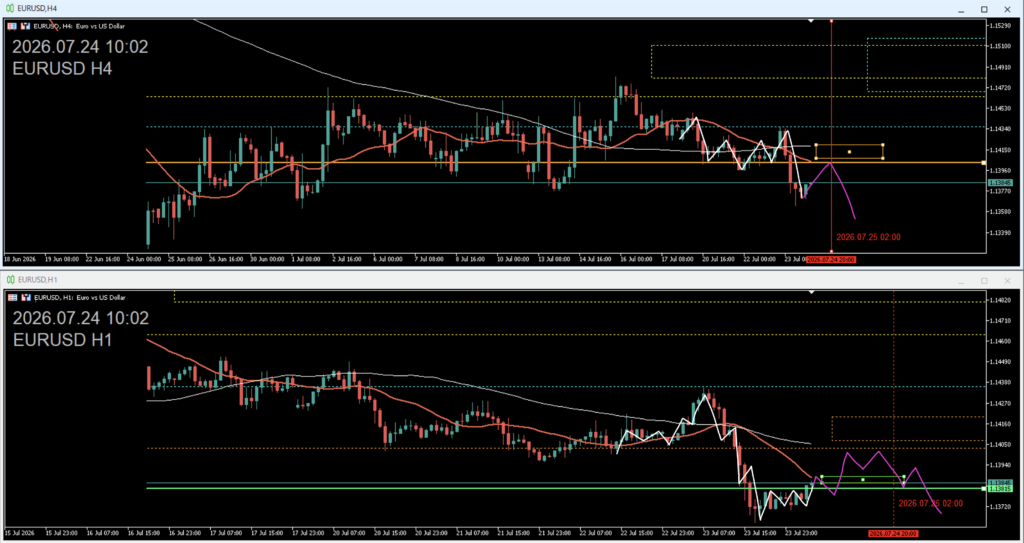Maximize the EURUSD,H4 chart window

(984, 8)
